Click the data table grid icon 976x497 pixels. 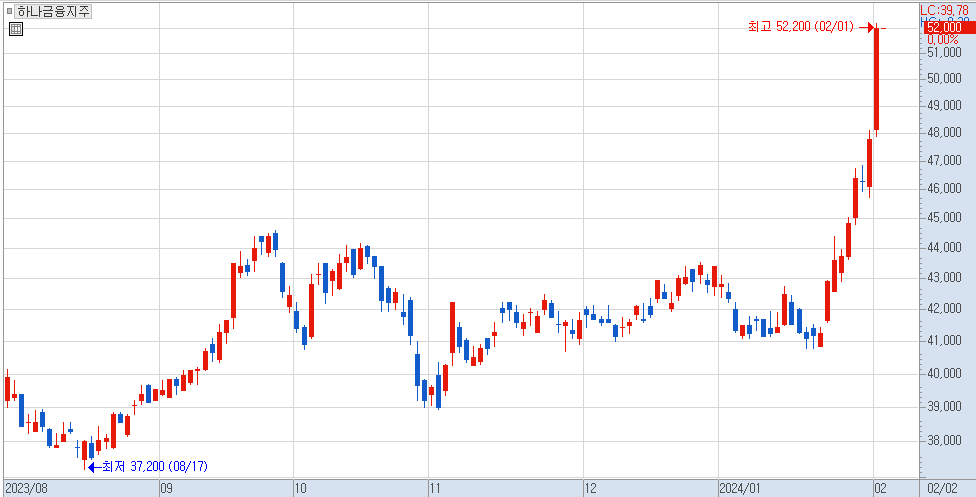point(16,29)
